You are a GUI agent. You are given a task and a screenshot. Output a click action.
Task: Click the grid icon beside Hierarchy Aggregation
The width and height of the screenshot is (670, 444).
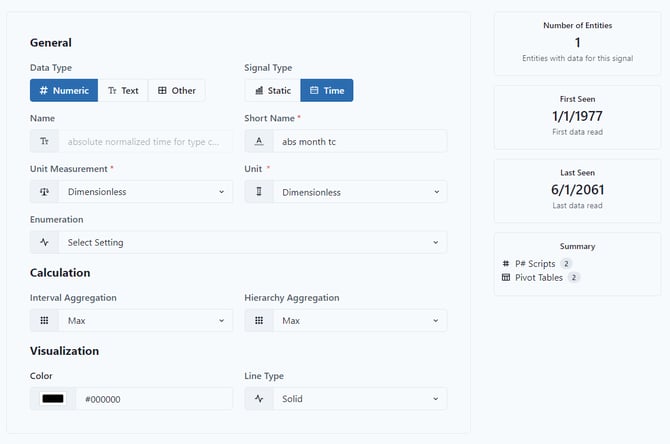click(258, 321)
